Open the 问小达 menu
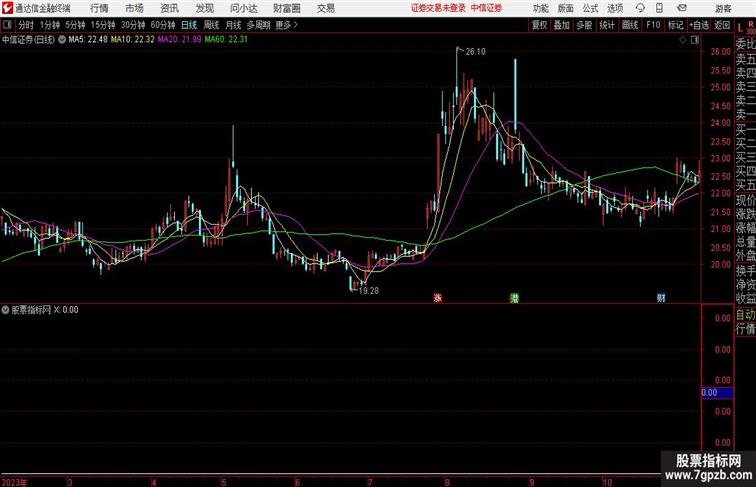 [x=244, y=8]
